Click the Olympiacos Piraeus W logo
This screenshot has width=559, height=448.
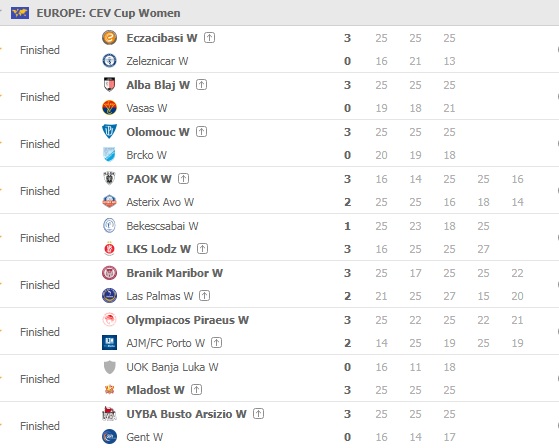coord(109,320)
